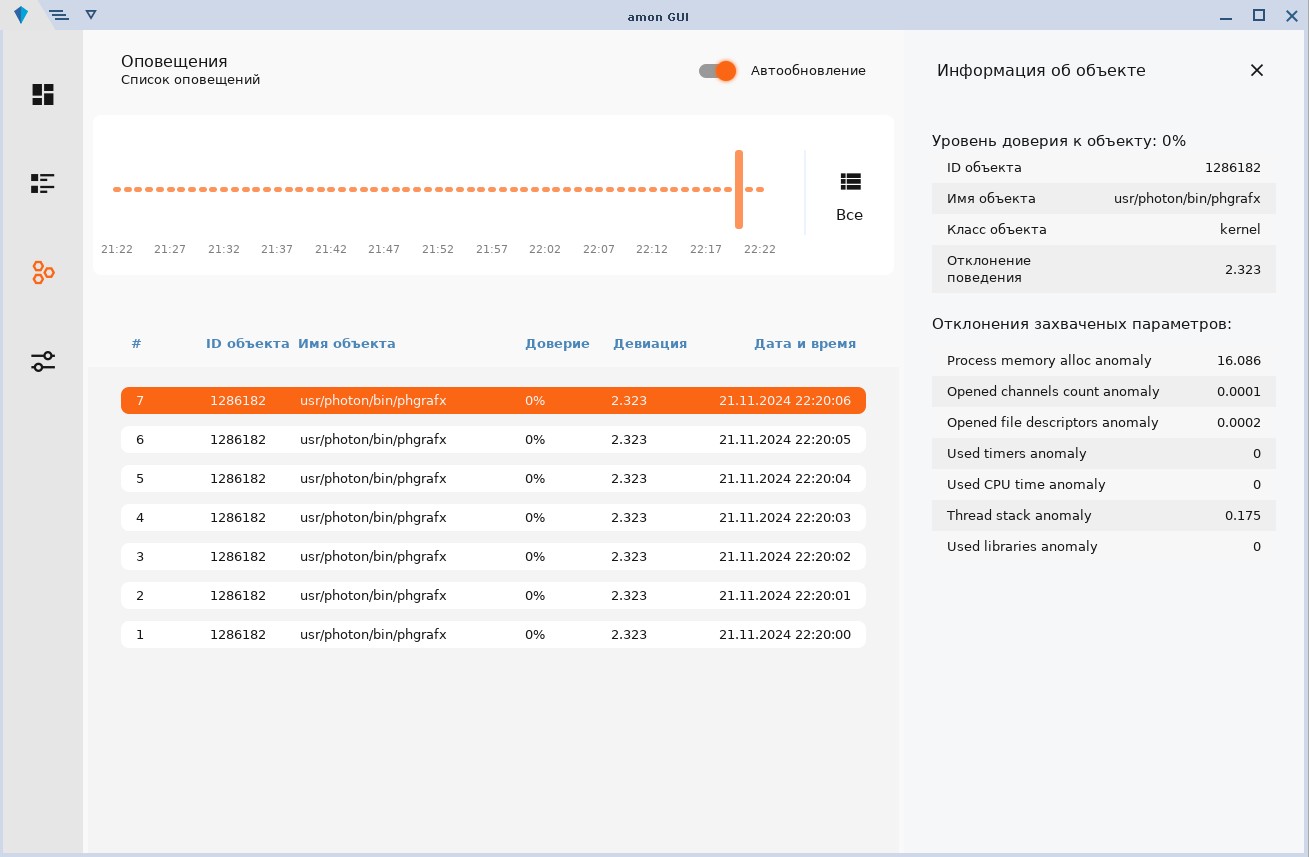Image resolution: width=1309 pixels, height=857 pixels.
Task: Click the 'Все' list icon
Action: [x=849, y=182]
